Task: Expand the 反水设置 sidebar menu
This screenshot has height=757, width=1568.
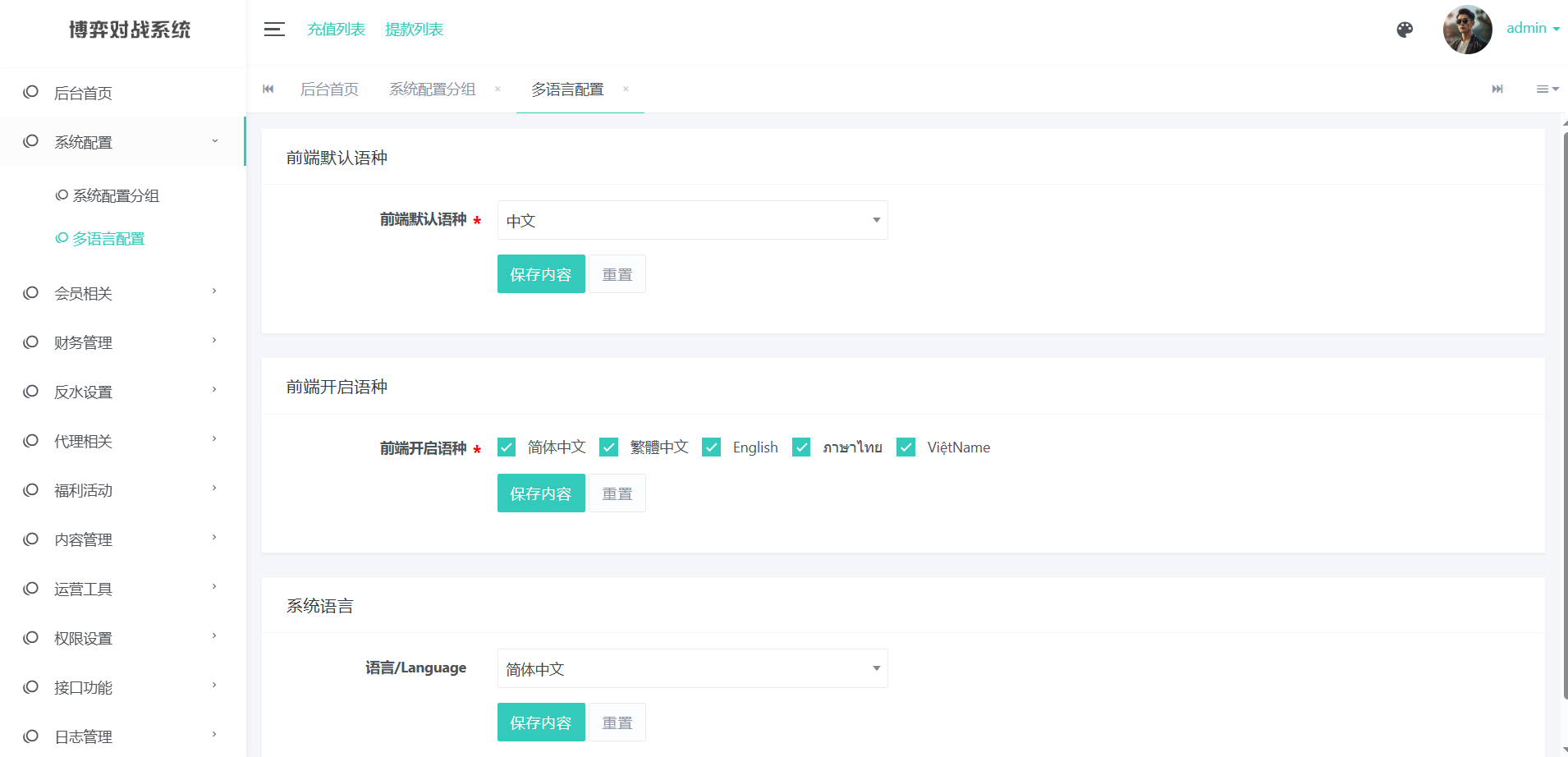Action: tap(123, 392)
